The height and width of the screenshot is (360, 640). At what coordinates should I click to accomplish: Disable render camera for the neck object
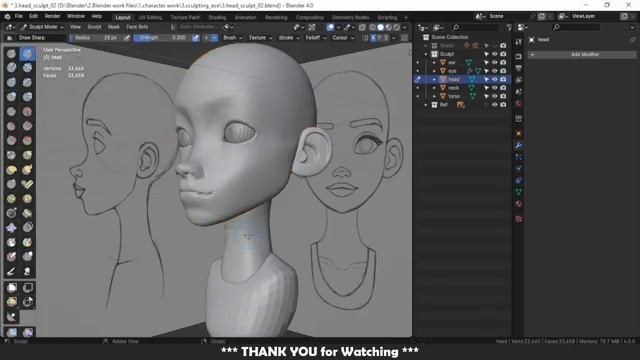503,88
